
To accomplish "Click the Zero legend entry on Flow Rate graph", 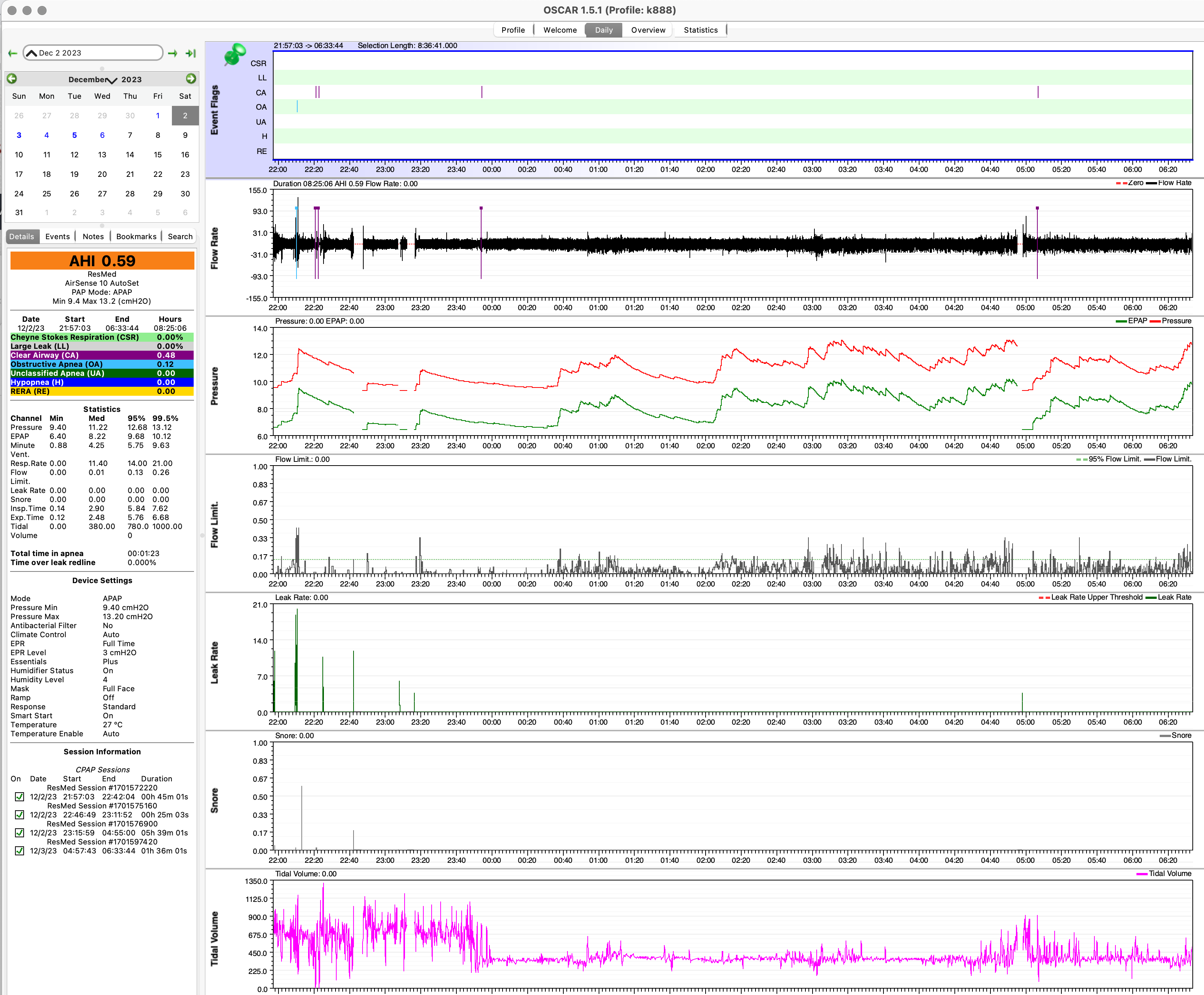I will click(1130, 183).
